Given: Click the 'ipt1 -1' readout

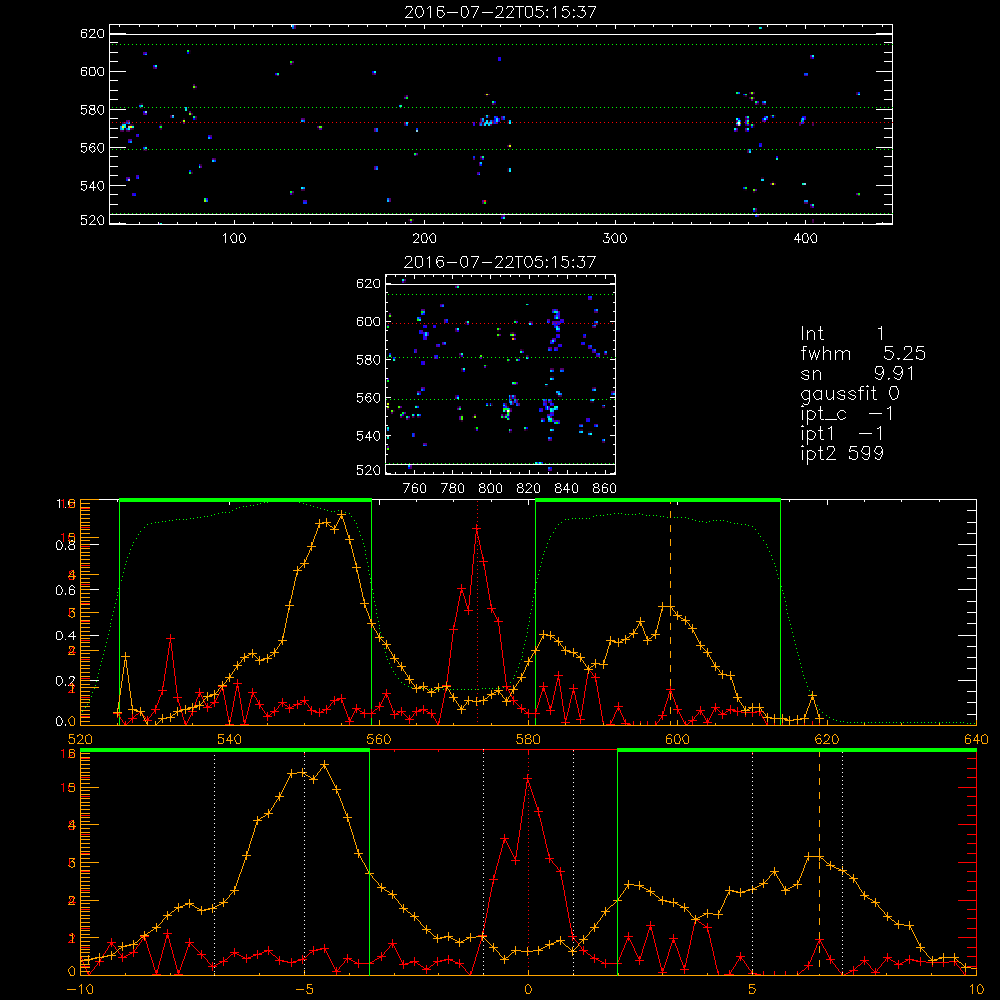Looking at the screenshot, I should (842, 434).
